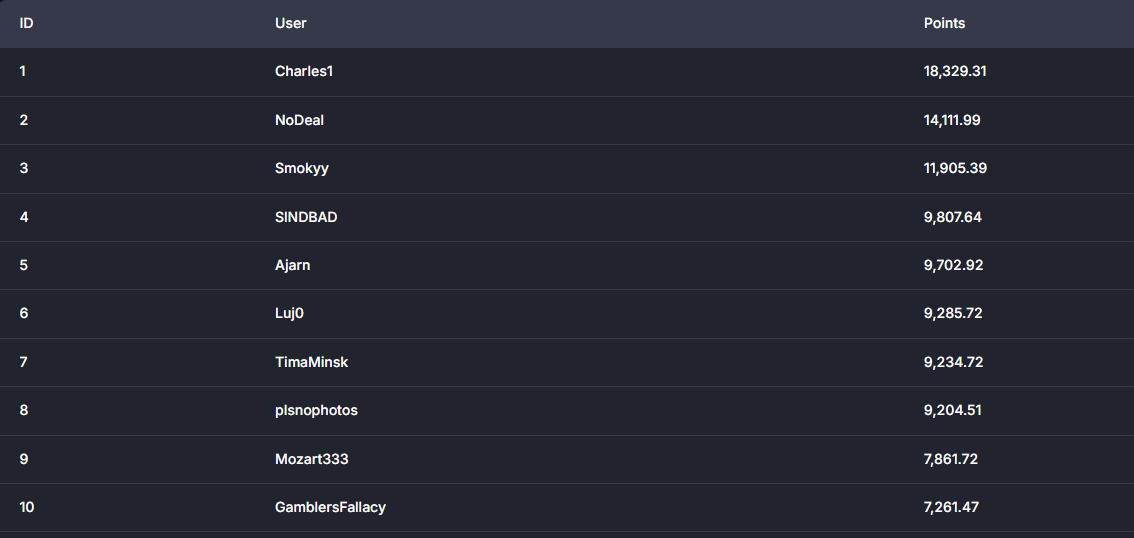Viewport: 1134px width, 538px height.
Task: Open the NoDeal user profile
Action: [299, 120]
